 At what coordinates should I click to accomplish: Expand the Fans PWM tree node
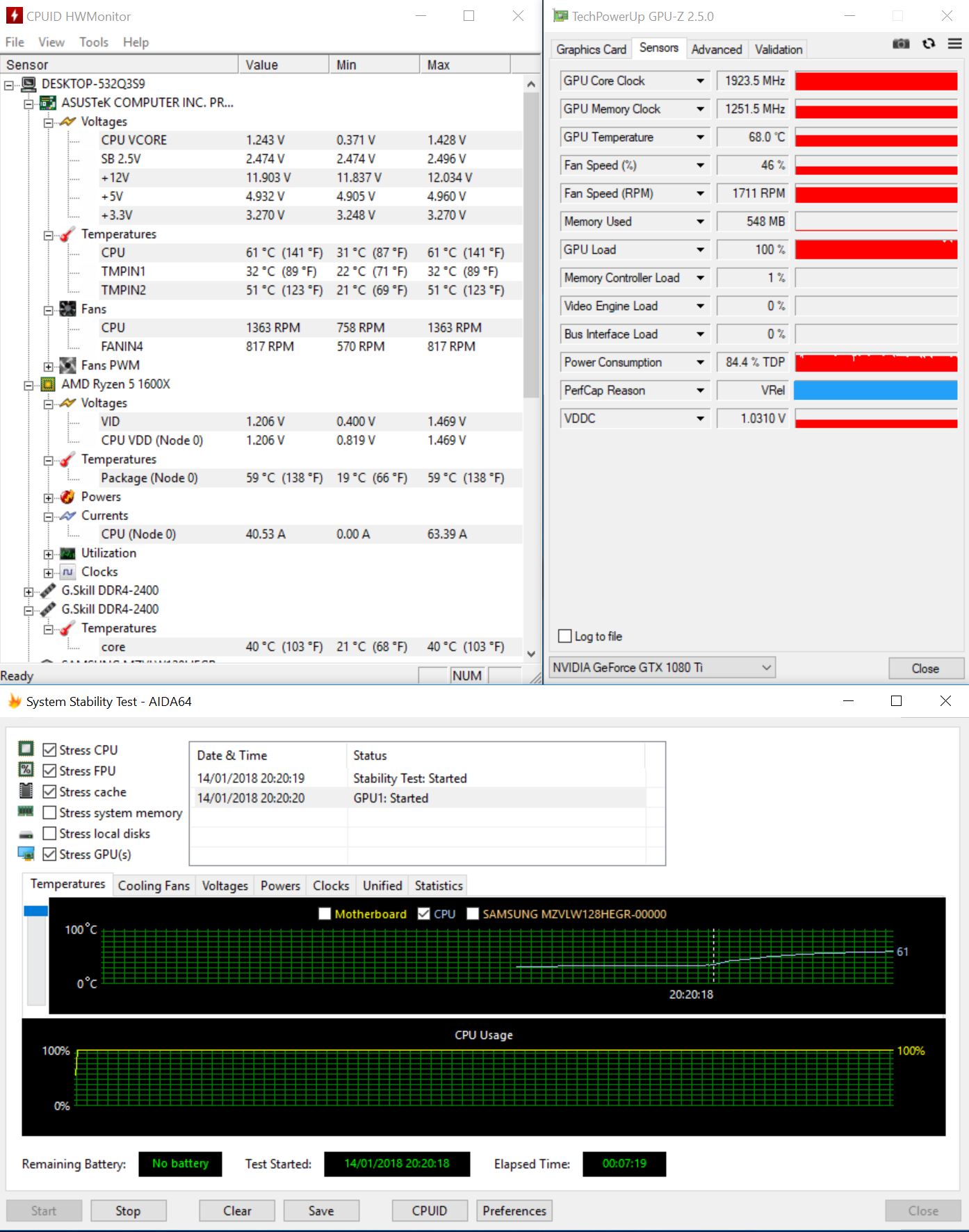coord(48,366)
